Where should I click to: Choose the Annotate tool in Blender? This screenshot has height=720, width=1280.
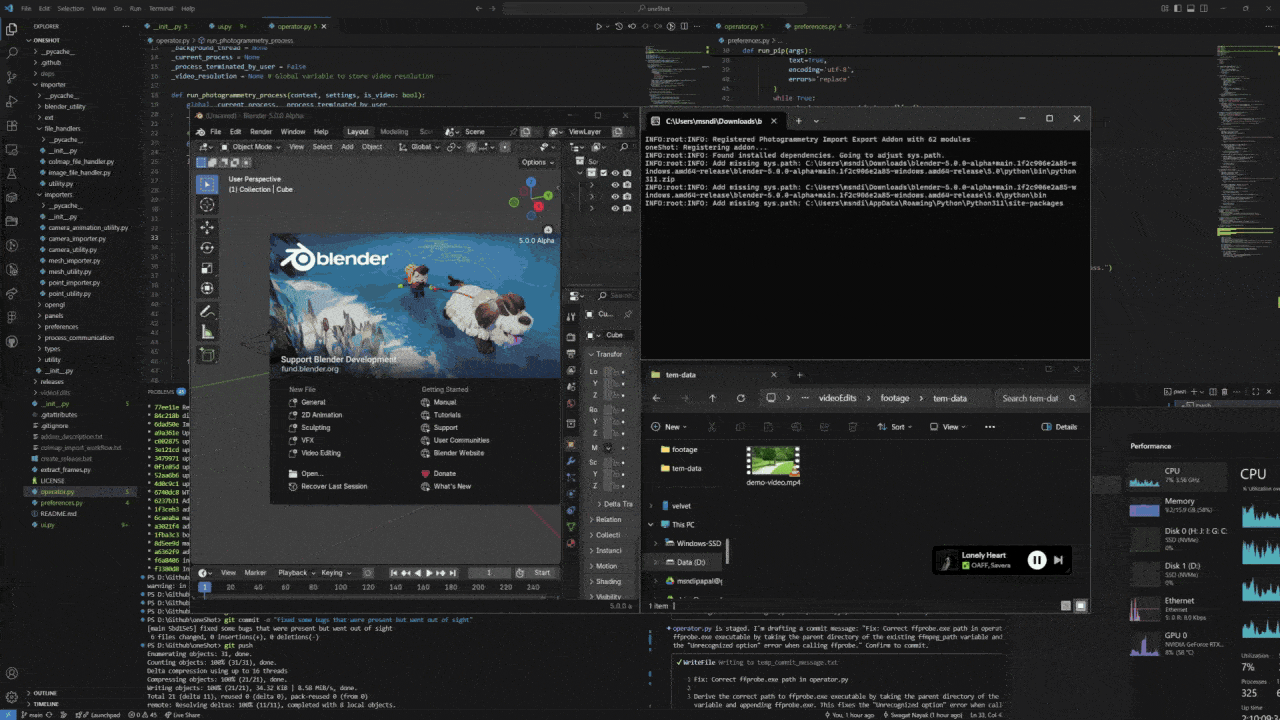(207, 311)
